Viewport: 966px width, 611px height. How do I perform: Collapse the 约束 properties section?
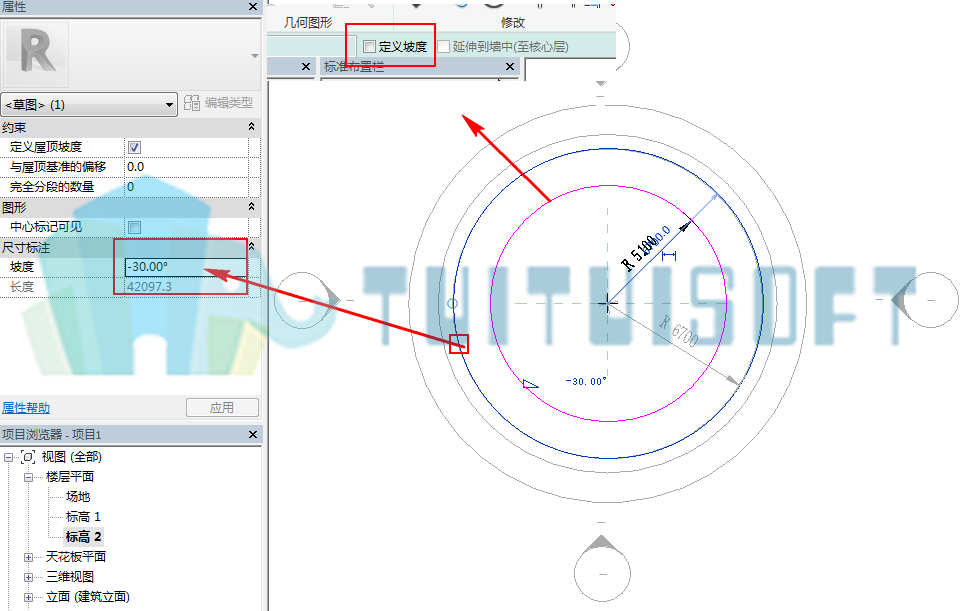coord(251,126)
